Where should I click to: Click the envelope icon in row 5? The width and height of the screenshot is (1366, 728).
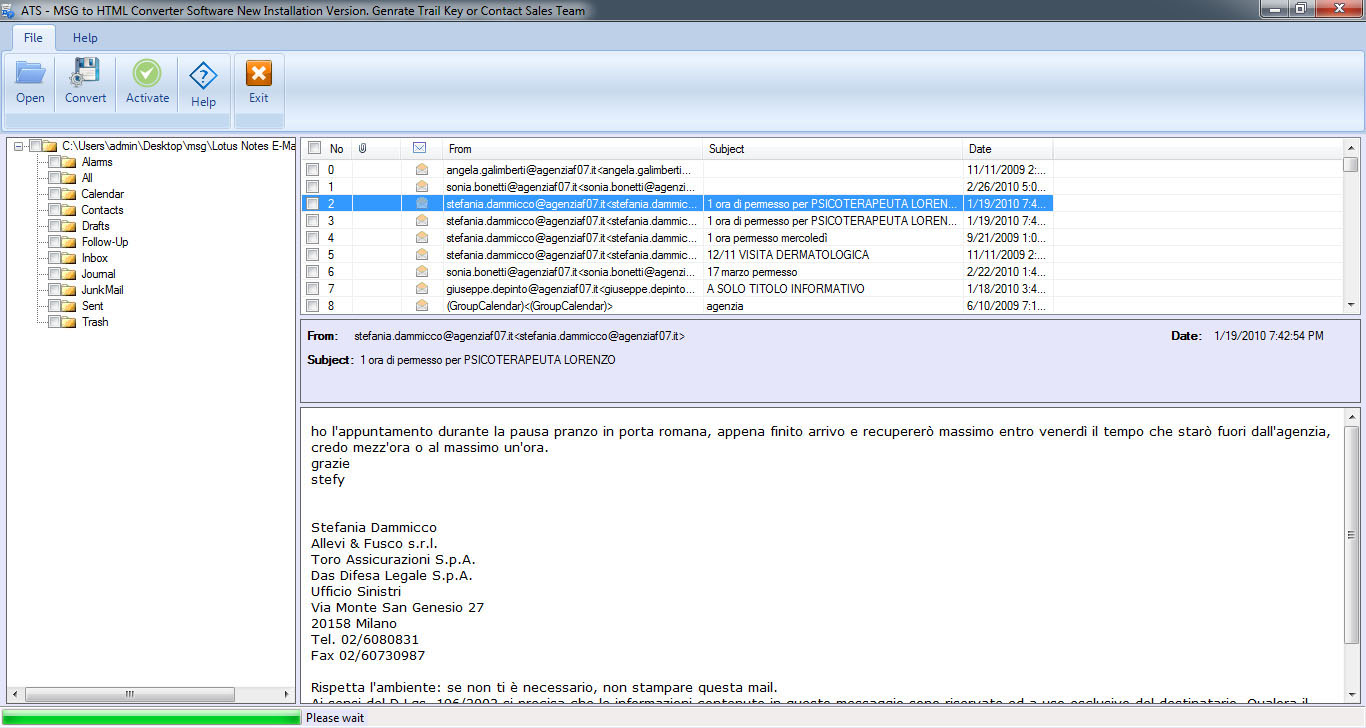tap(421, 254)
